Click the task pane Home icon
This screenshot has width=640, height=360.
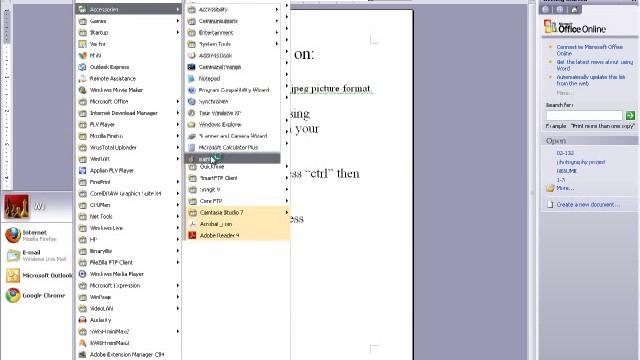574,9
